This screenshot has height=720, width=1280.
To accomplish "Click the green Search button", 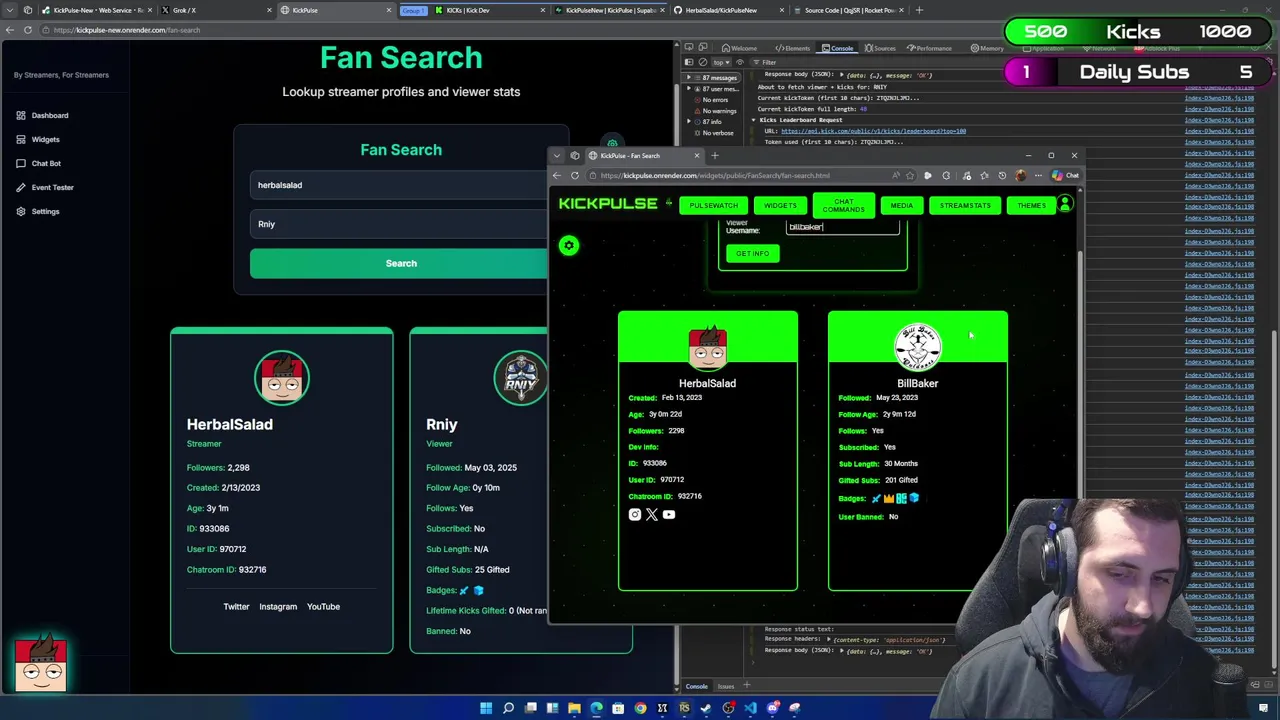I will pos(401,263).
